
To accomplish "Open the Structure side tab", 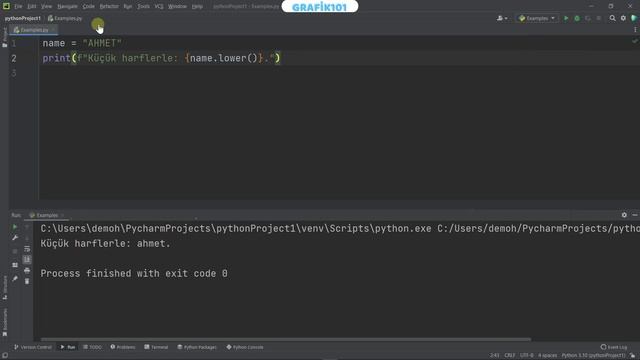I will 4,288.
